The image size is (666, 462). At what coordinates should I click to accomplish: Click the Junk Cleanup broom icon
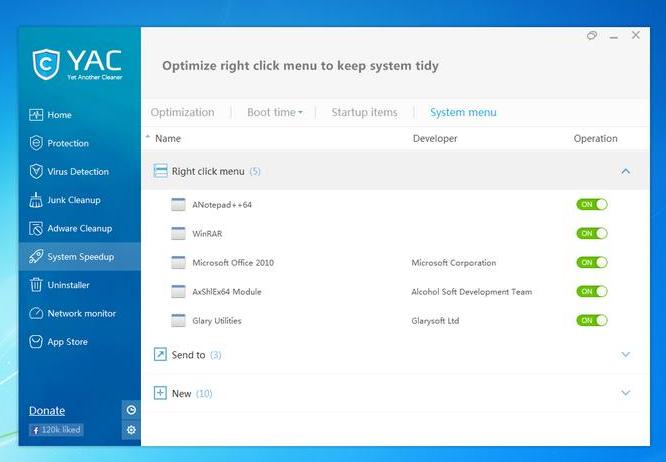[36, 200]
